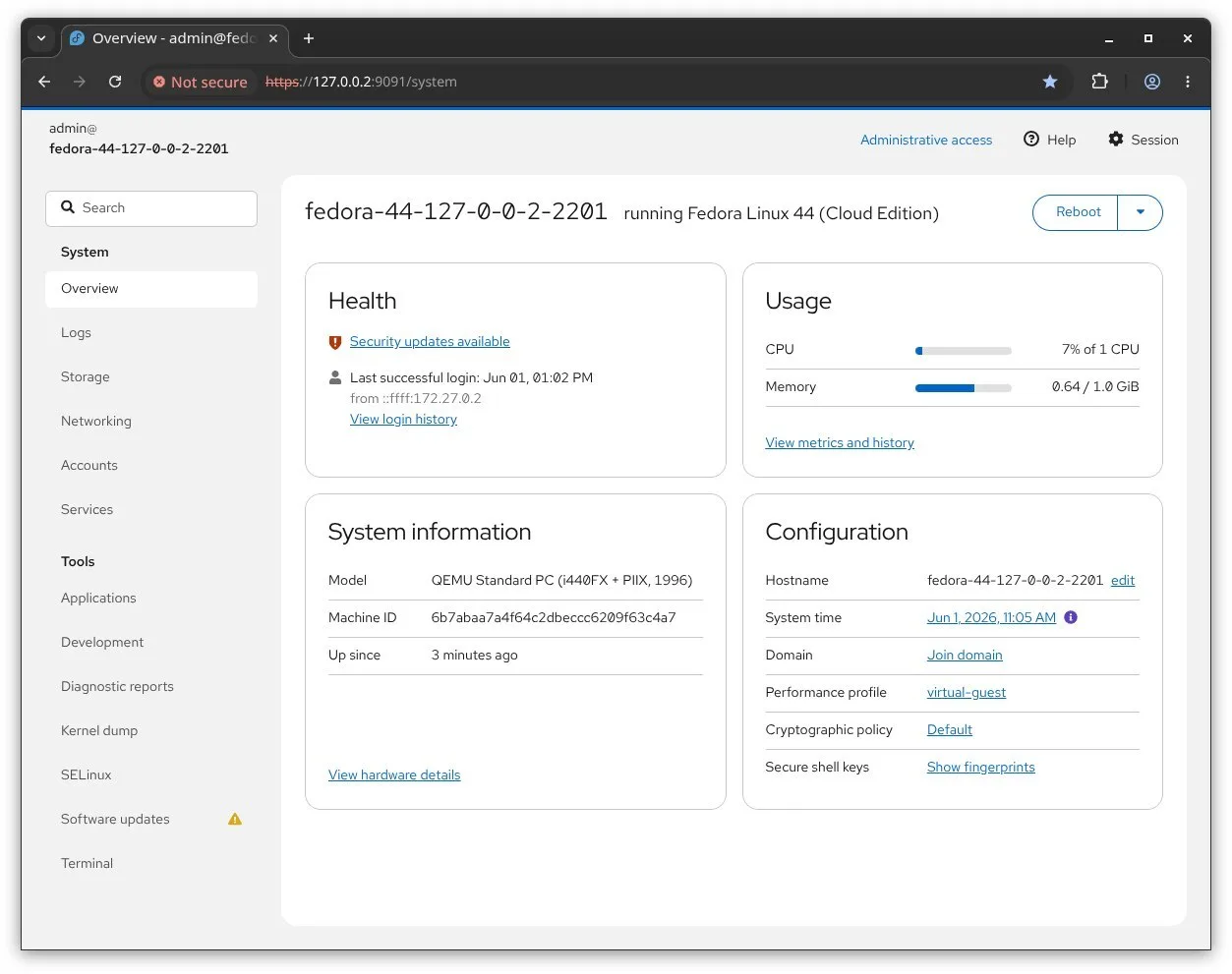The width and height of the screenshot is (1232, 974).
Task: Click Administrative access link
Action: coord(926,140)
